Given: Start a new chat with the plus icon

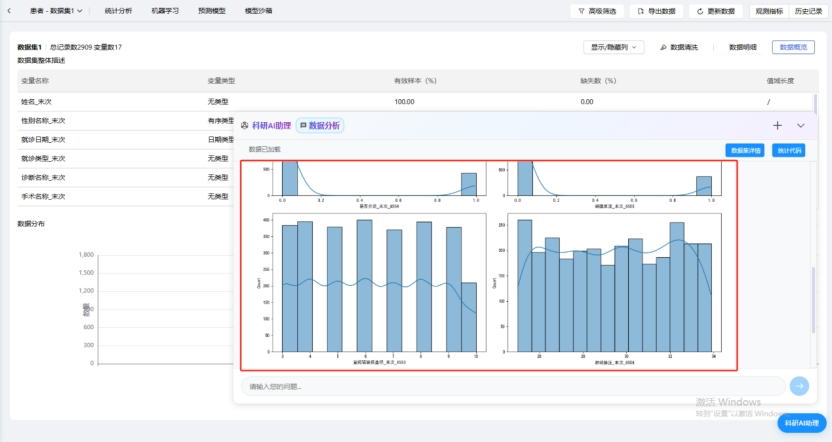Looking at the screenshot, I should [777, 126].
